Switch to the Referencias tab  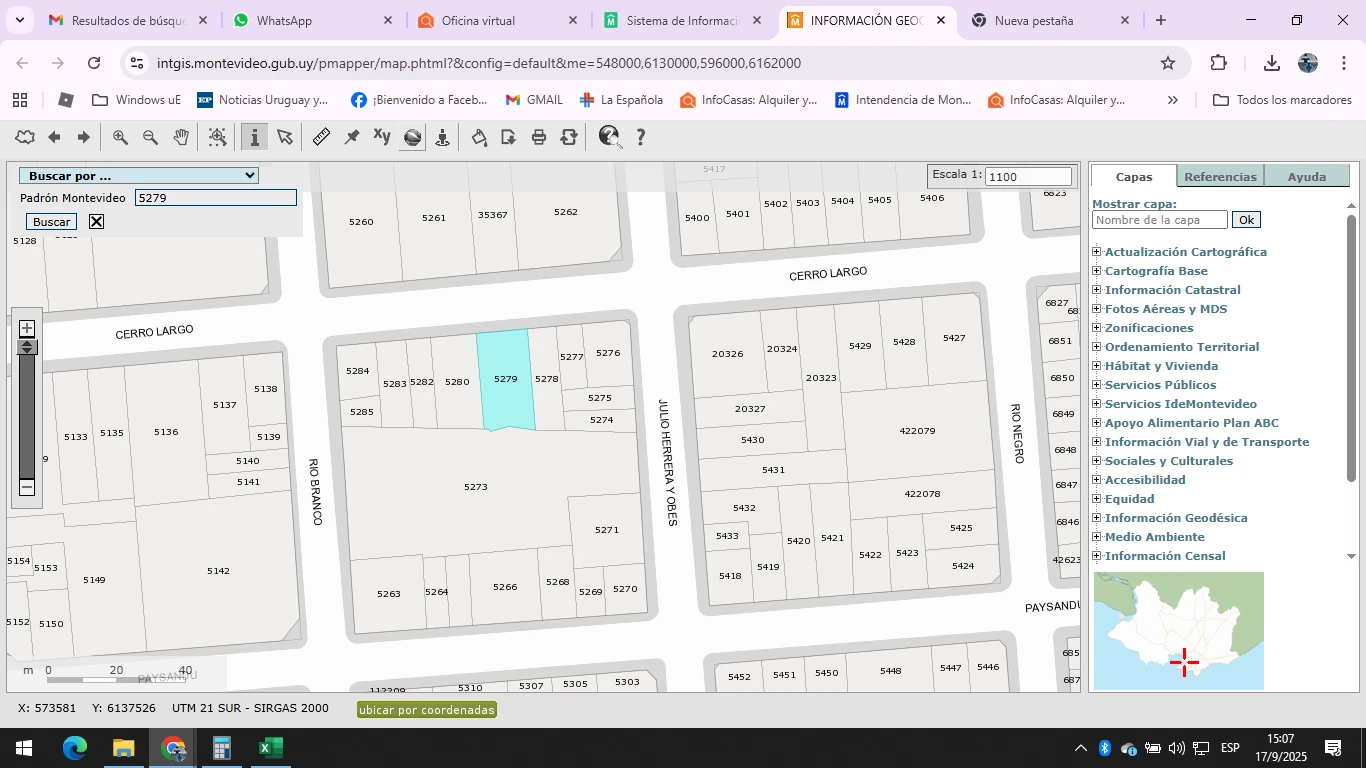click(x=1220, y=177)
